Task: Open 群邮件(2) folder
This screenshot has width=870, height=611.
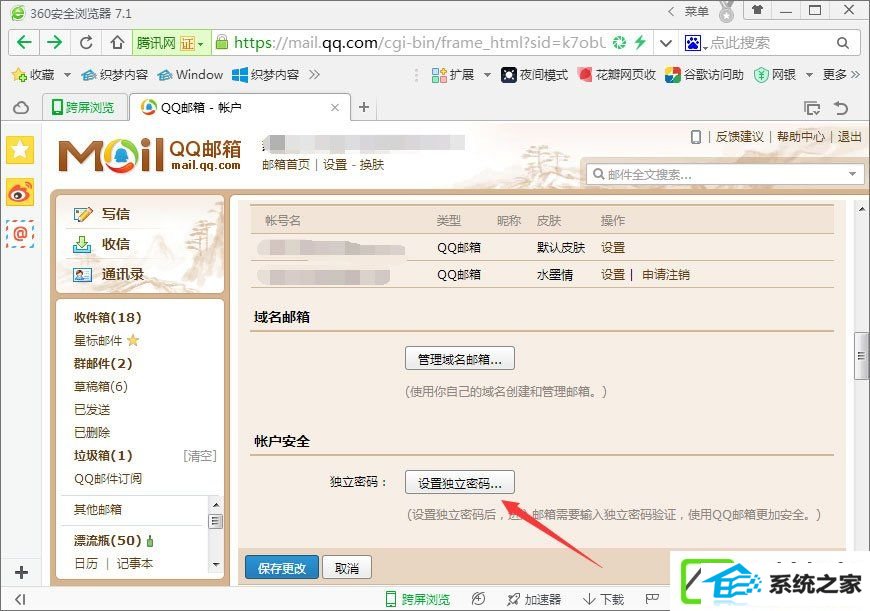Action: click(x=103, y=363)
